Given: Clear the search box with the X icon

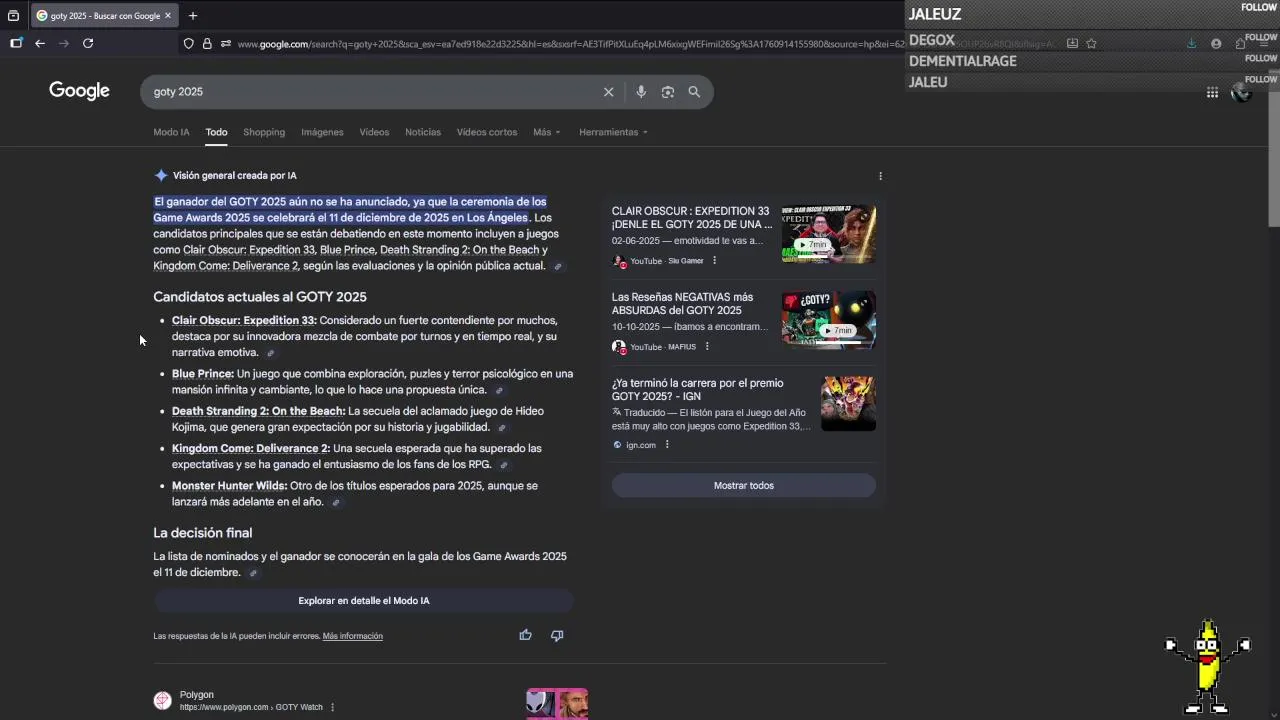Looking at the screenshot, I should click(608, 92).
